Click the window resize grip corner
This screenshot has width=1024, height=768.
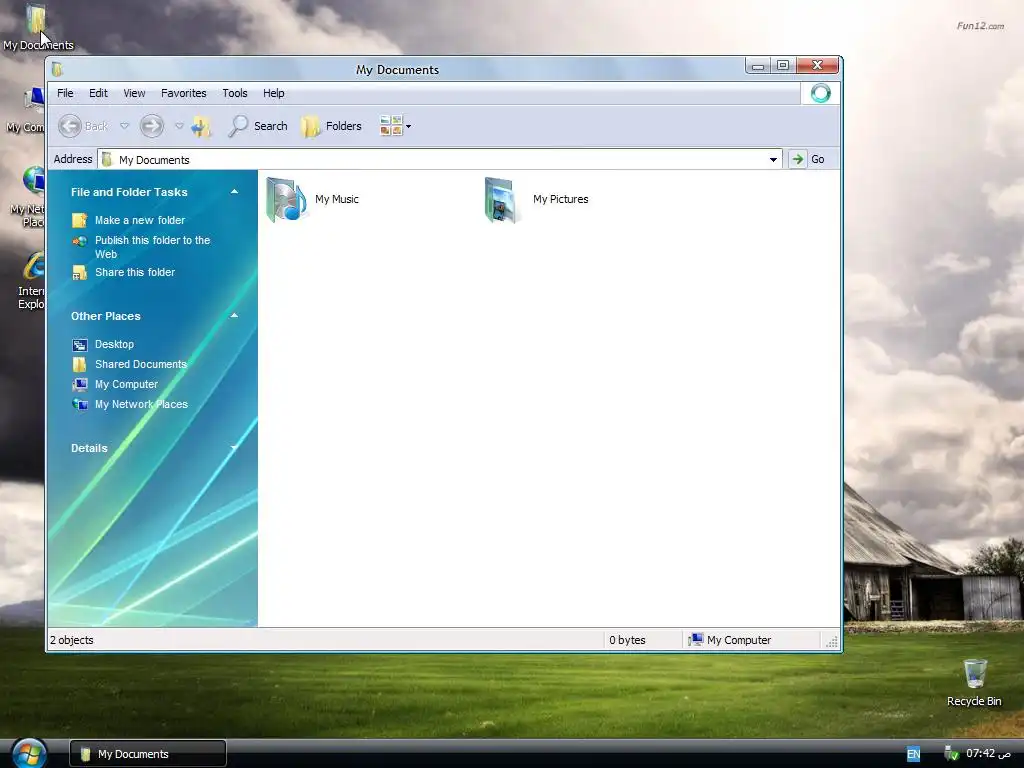coord(832,642)
